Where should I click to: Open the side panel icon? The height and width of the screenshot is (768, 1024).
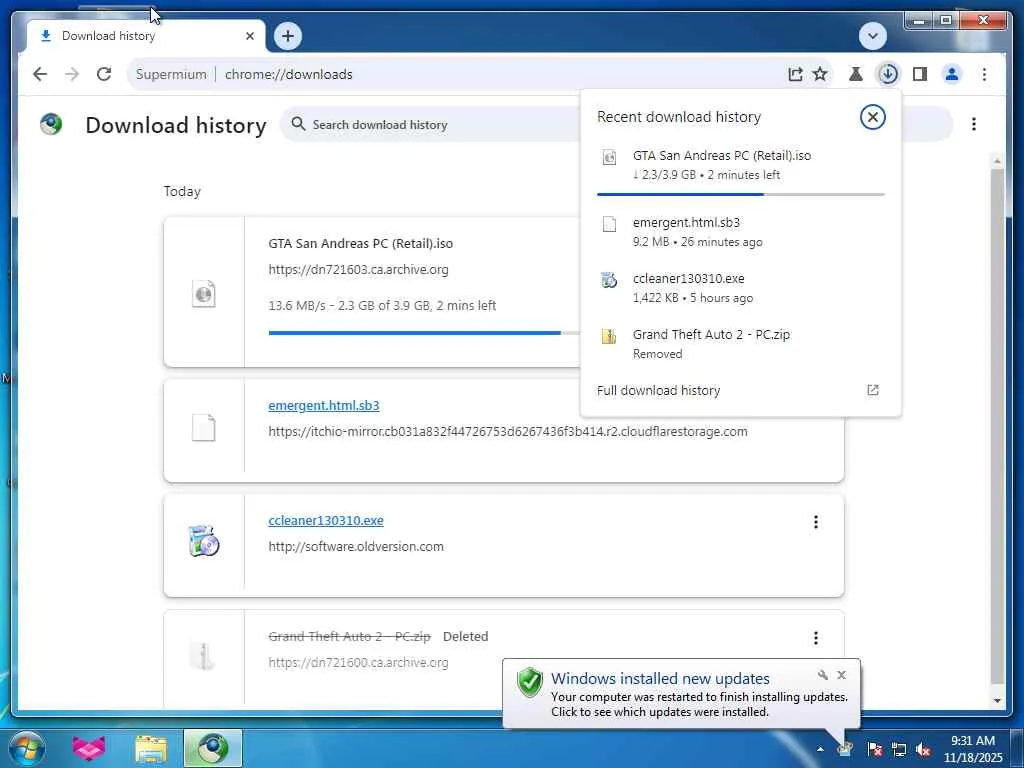click(920, 74)
